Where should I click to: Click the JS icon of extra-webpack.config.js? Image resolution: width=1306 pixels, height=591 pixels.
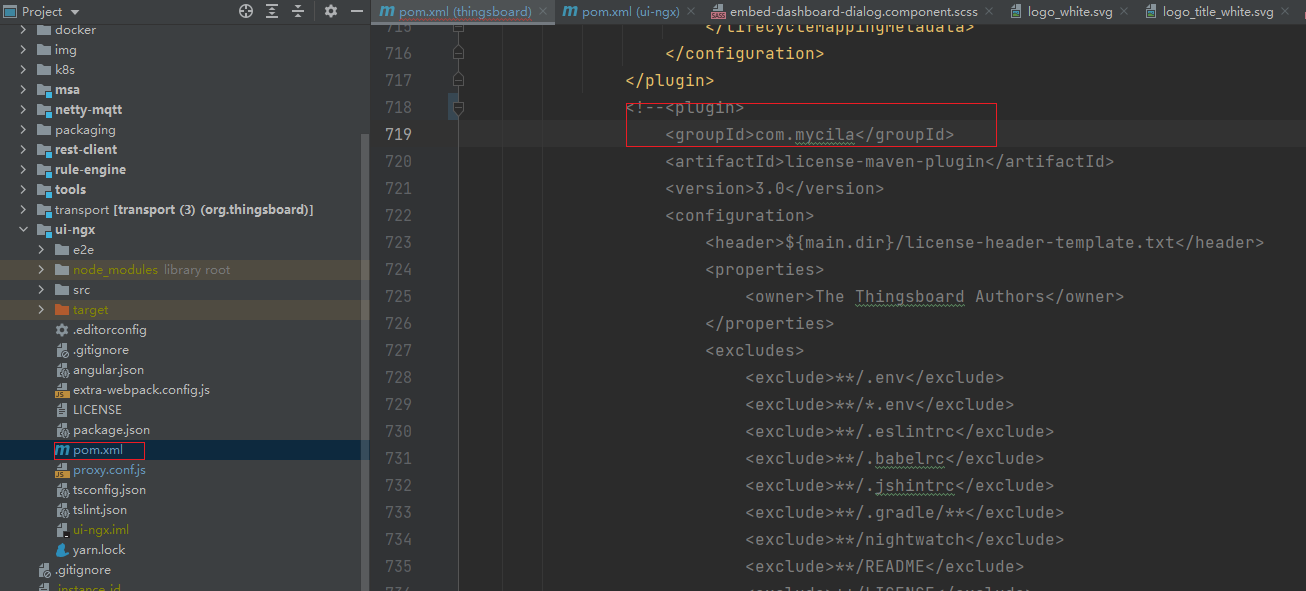(x=62, y=390)
